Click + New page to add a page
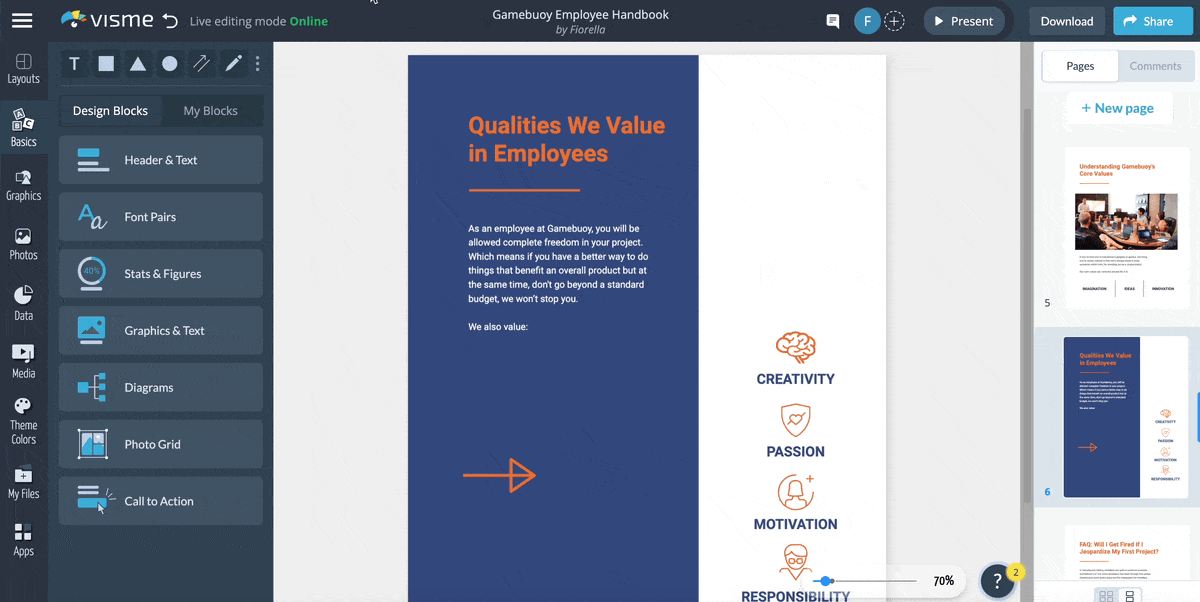1200x602 pixels. pyautogui.click(x=1119, y=108)
